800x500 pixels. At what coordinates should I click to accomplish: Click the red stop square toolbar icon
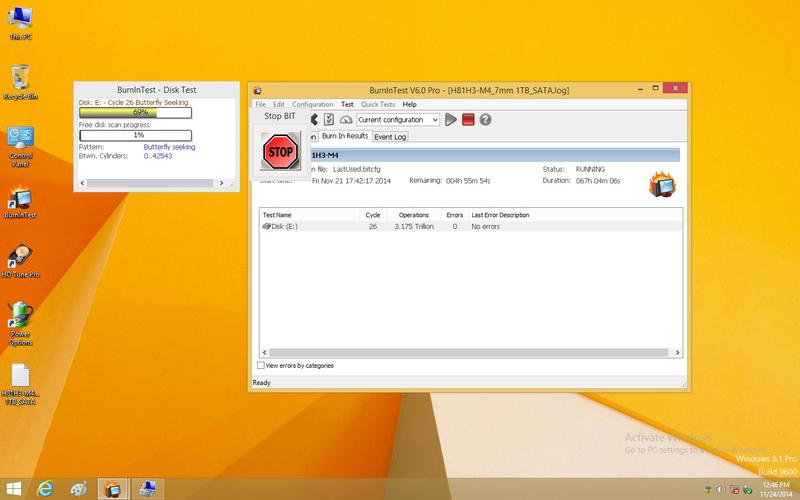[x=468, y=119]
